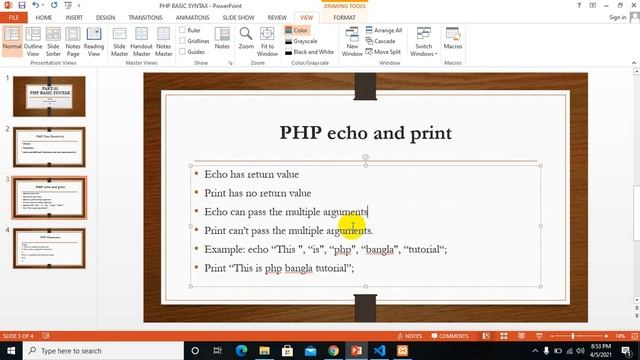Image resolution: width=640 pixels, height=360 pixels.
Task: Toggle Notes pane from ribbon
Action: (x=222, y=38)
